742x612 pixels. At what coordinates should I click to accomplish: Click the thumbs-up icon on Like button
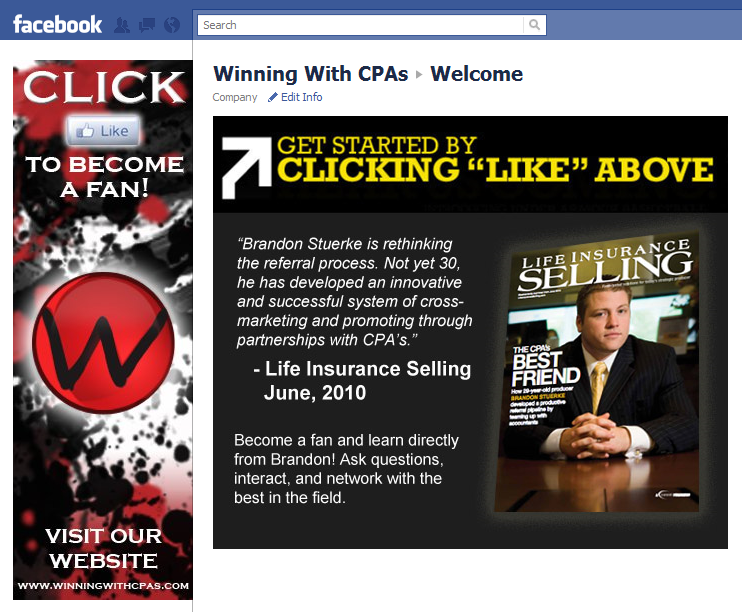click(x=85, y=131)
